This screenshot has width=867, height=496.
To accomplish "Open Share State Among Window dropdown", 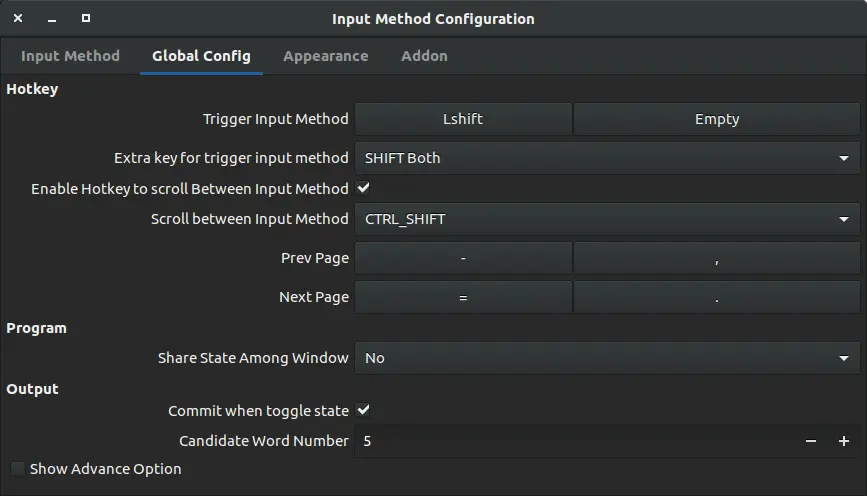I will click(x=606, y=358).
